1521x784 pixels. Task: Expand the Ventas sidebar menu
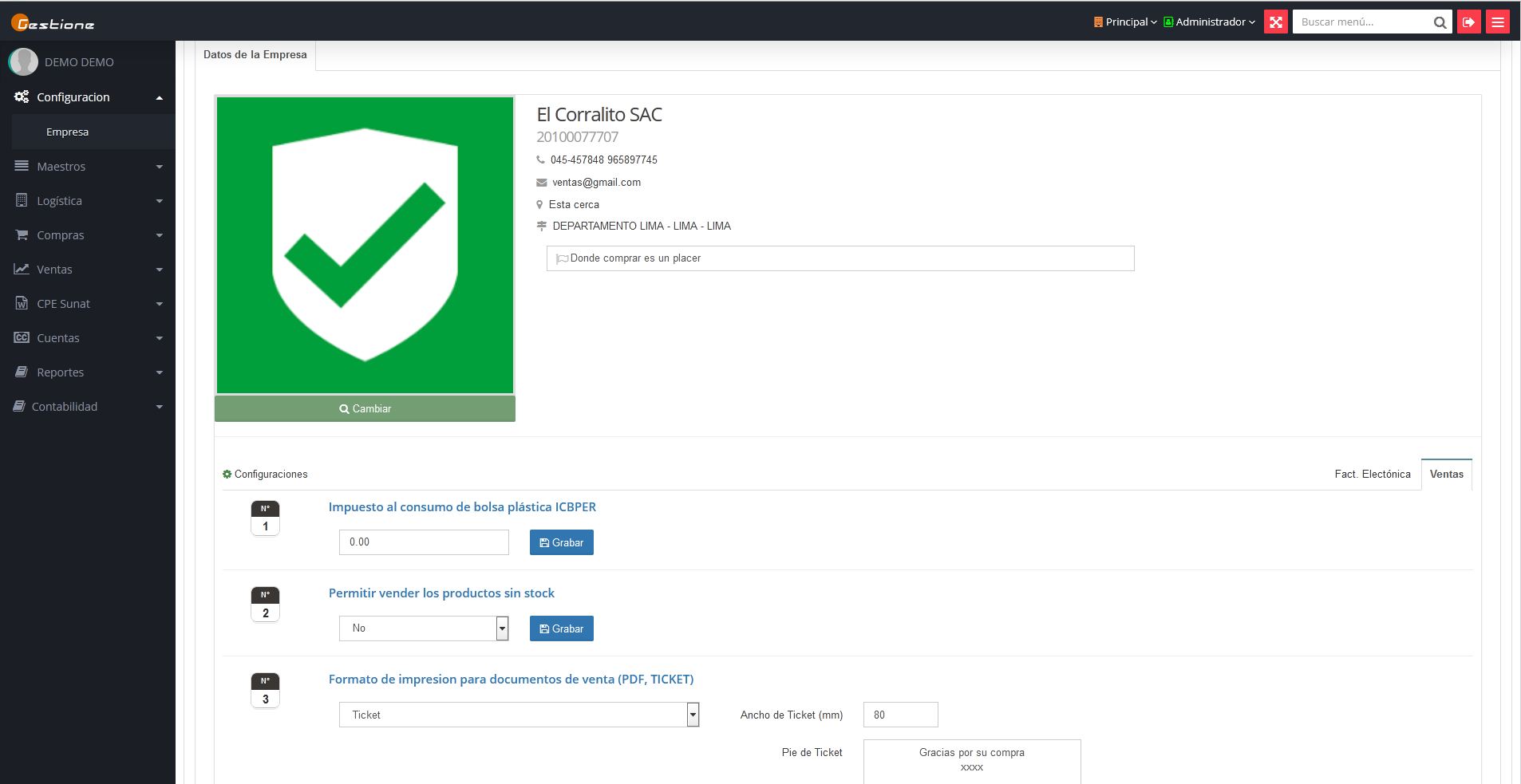click(160, 270)
